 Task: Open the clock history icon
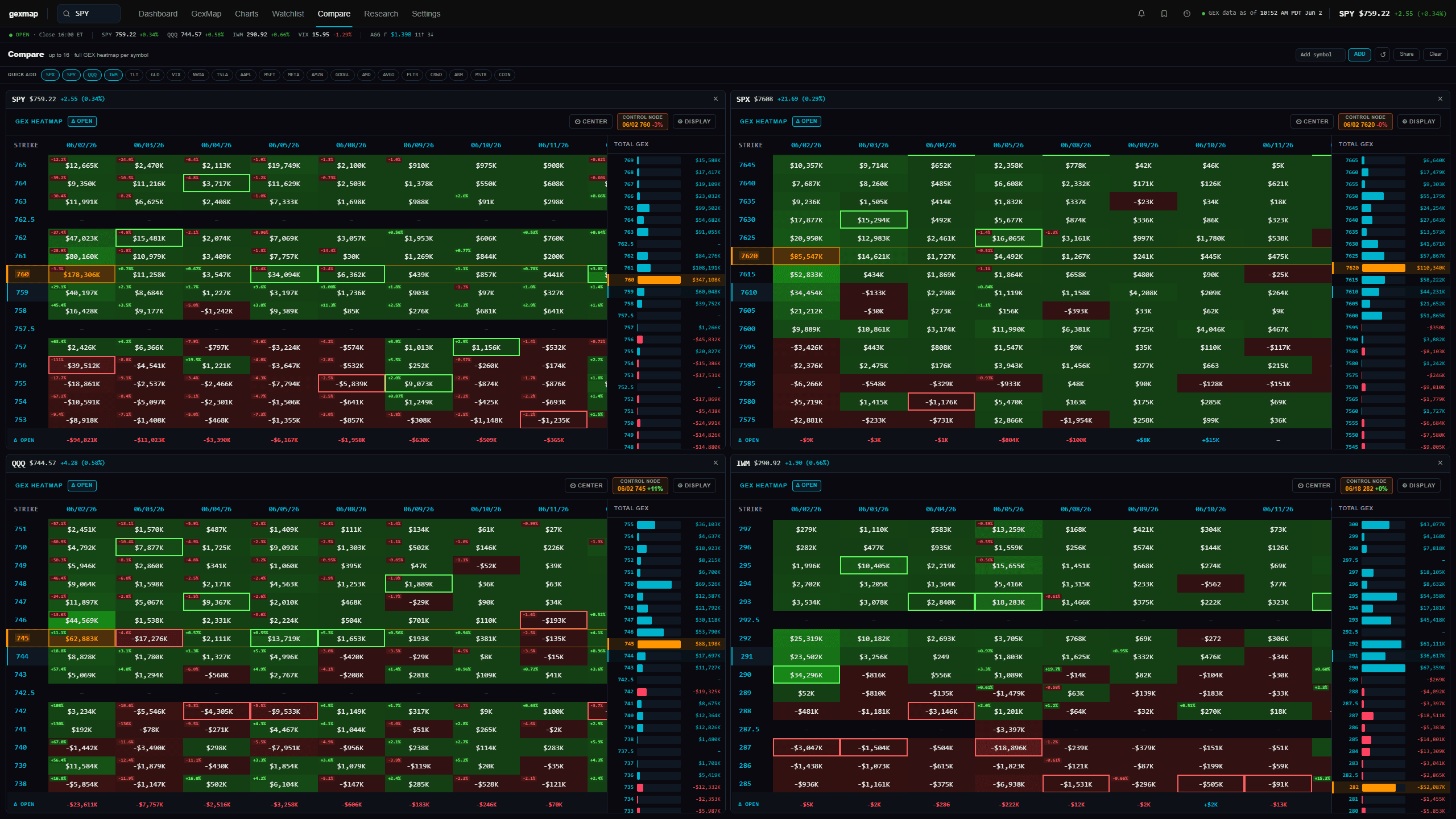tap(1186, 14)
